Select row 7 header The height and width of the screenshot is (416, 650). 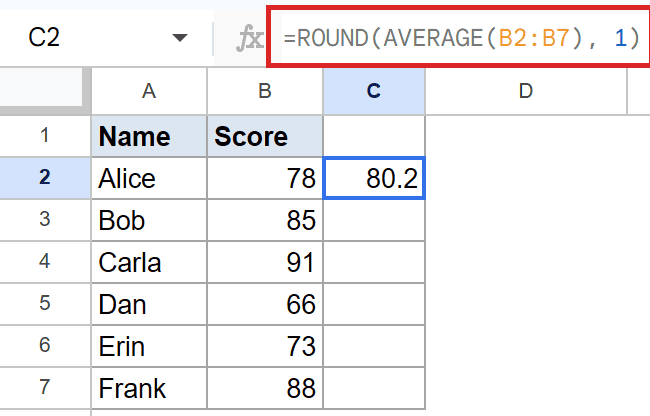tap(45, 387)
